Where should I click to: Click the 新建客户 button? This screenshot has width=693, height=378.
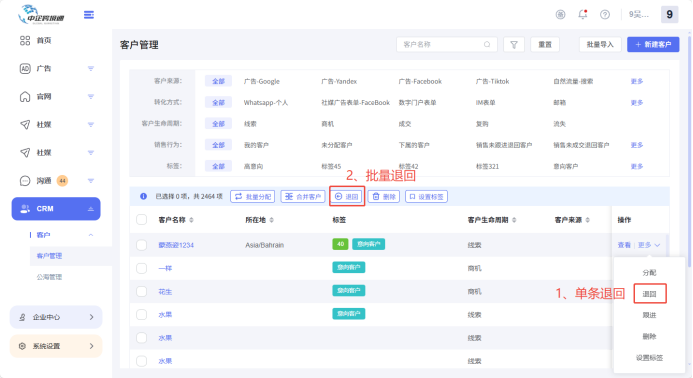(653, 44)
